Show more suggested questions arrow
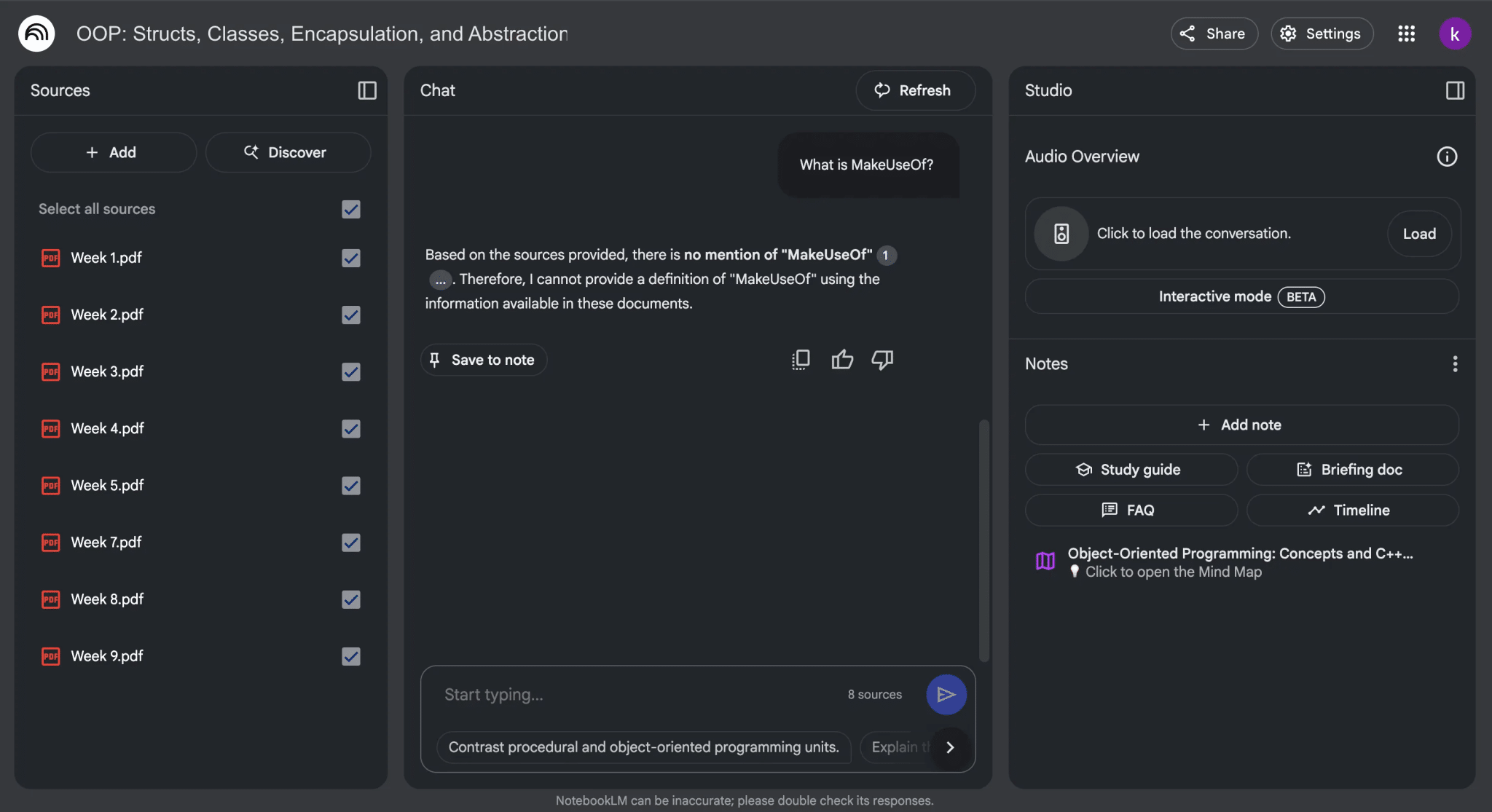 tap(950, 747)
